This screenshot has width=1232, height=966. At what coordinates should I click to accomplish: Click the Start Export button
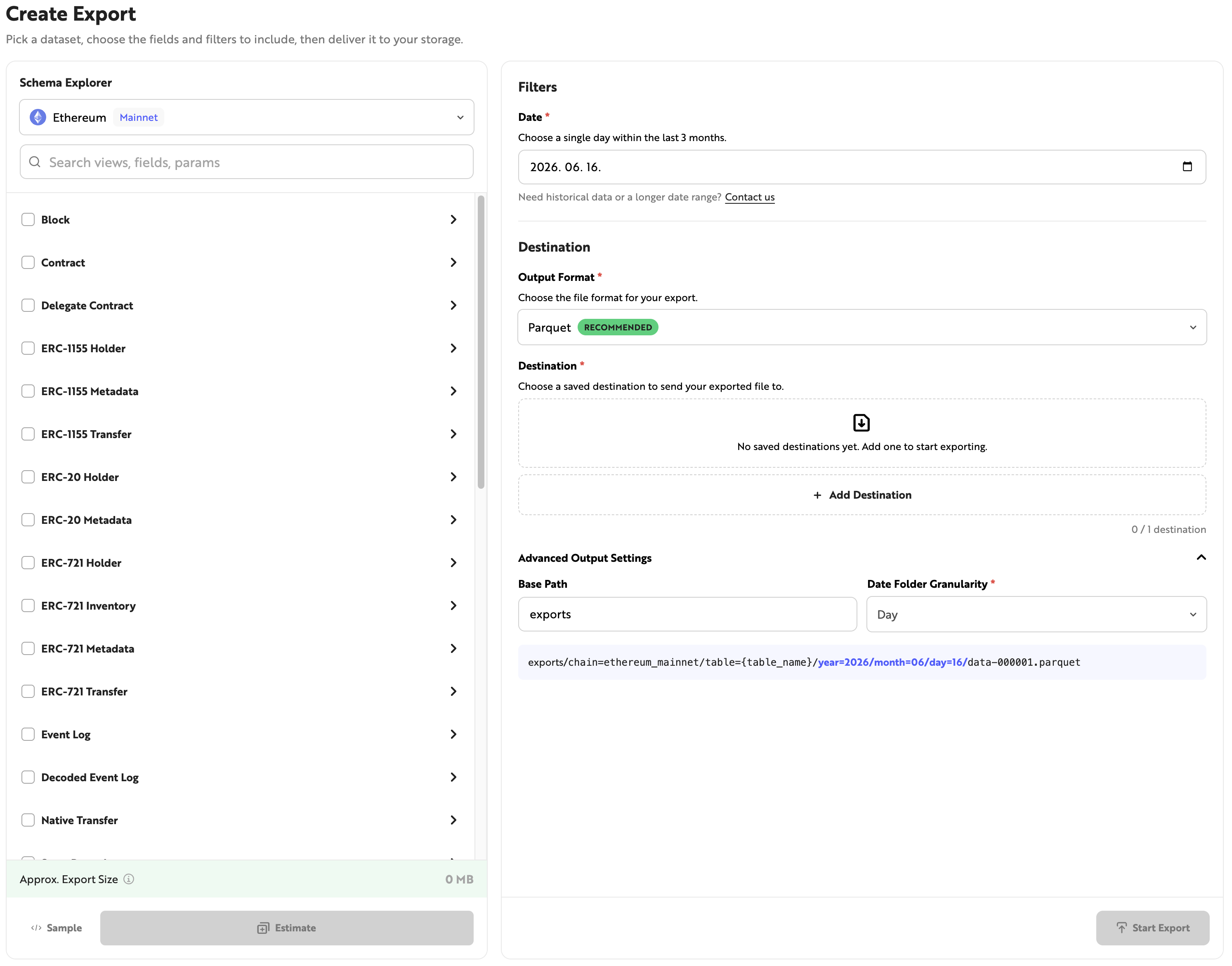pyautogui.click(x=1152, y=928)
